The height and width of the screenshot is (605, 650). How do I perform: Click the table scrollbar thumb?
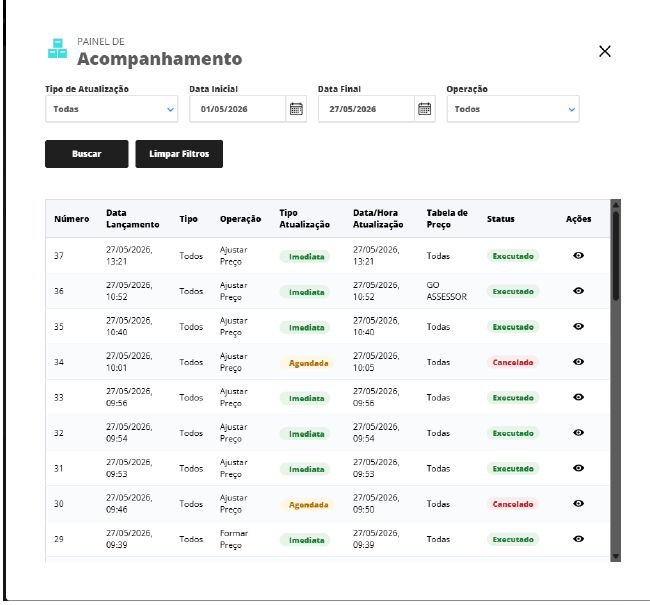(x=616, y=255)
